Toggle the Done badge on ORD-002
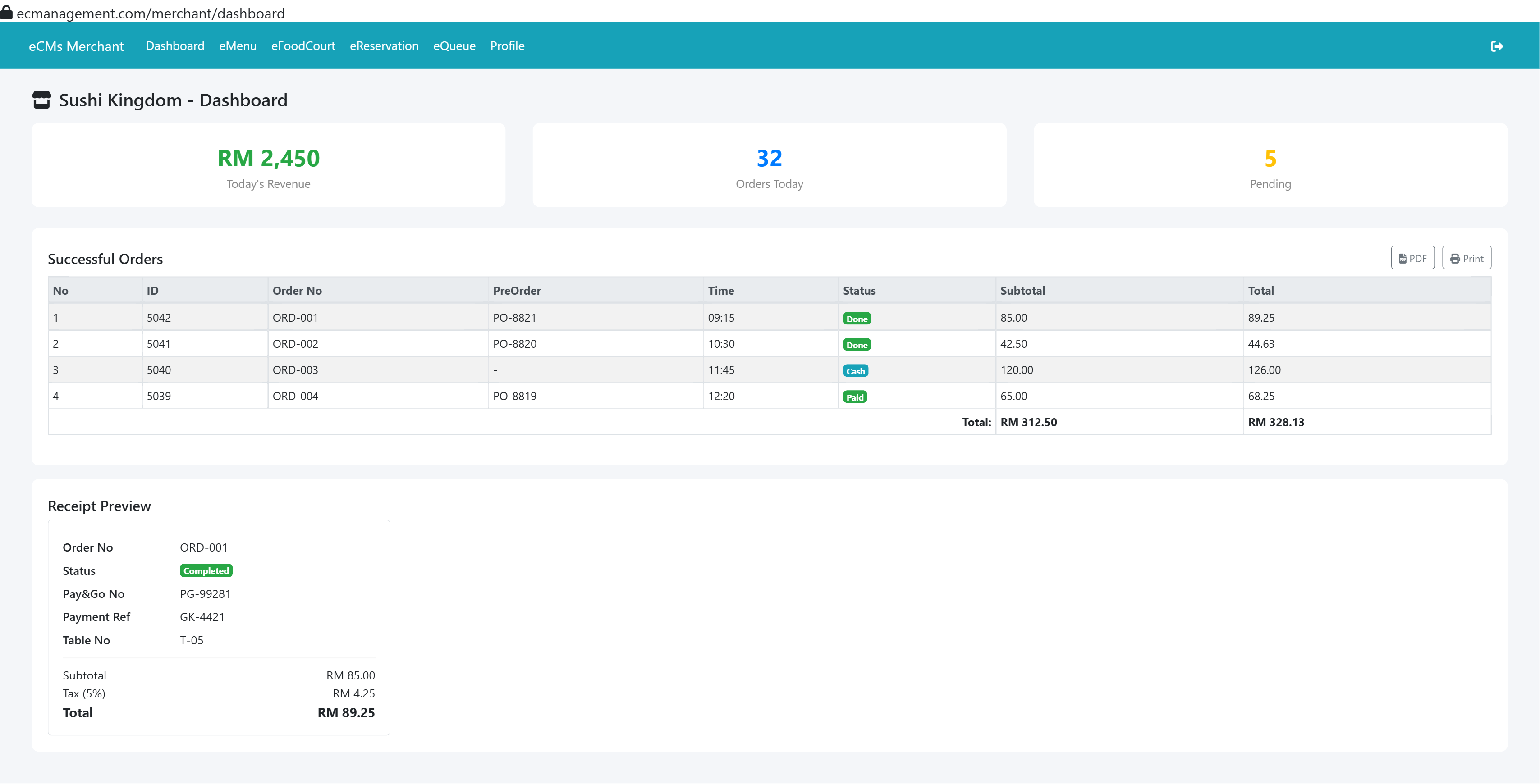This screenshot has height=784, width=1540. point(857,344)
